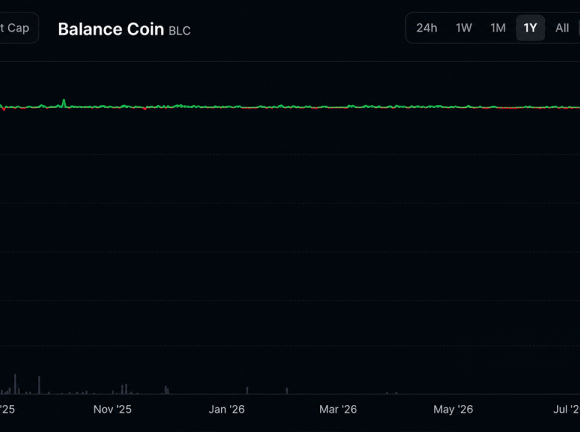The height and width of the screenshot is (432, 580).
Task: Click the Mar '26 axis label
Action: click(x=338, y=409)
